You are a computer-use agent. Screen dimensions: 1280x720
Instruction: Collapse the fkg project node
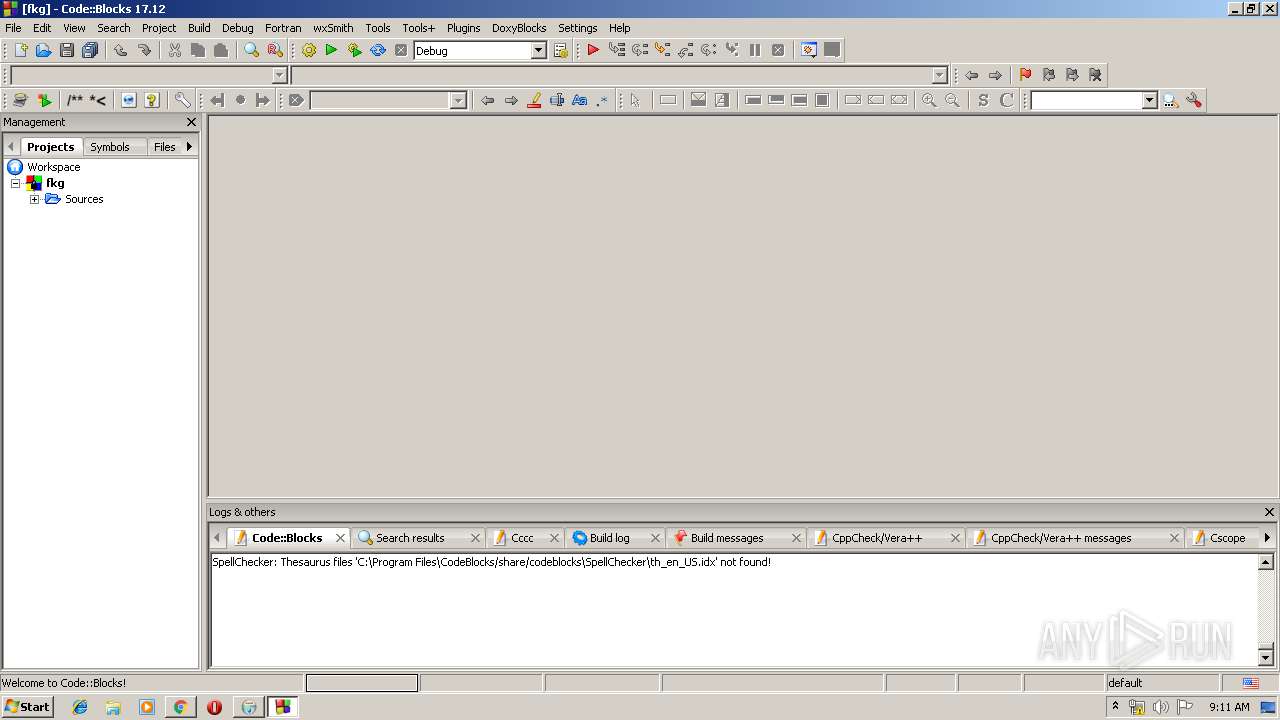[x=15, y=183]
